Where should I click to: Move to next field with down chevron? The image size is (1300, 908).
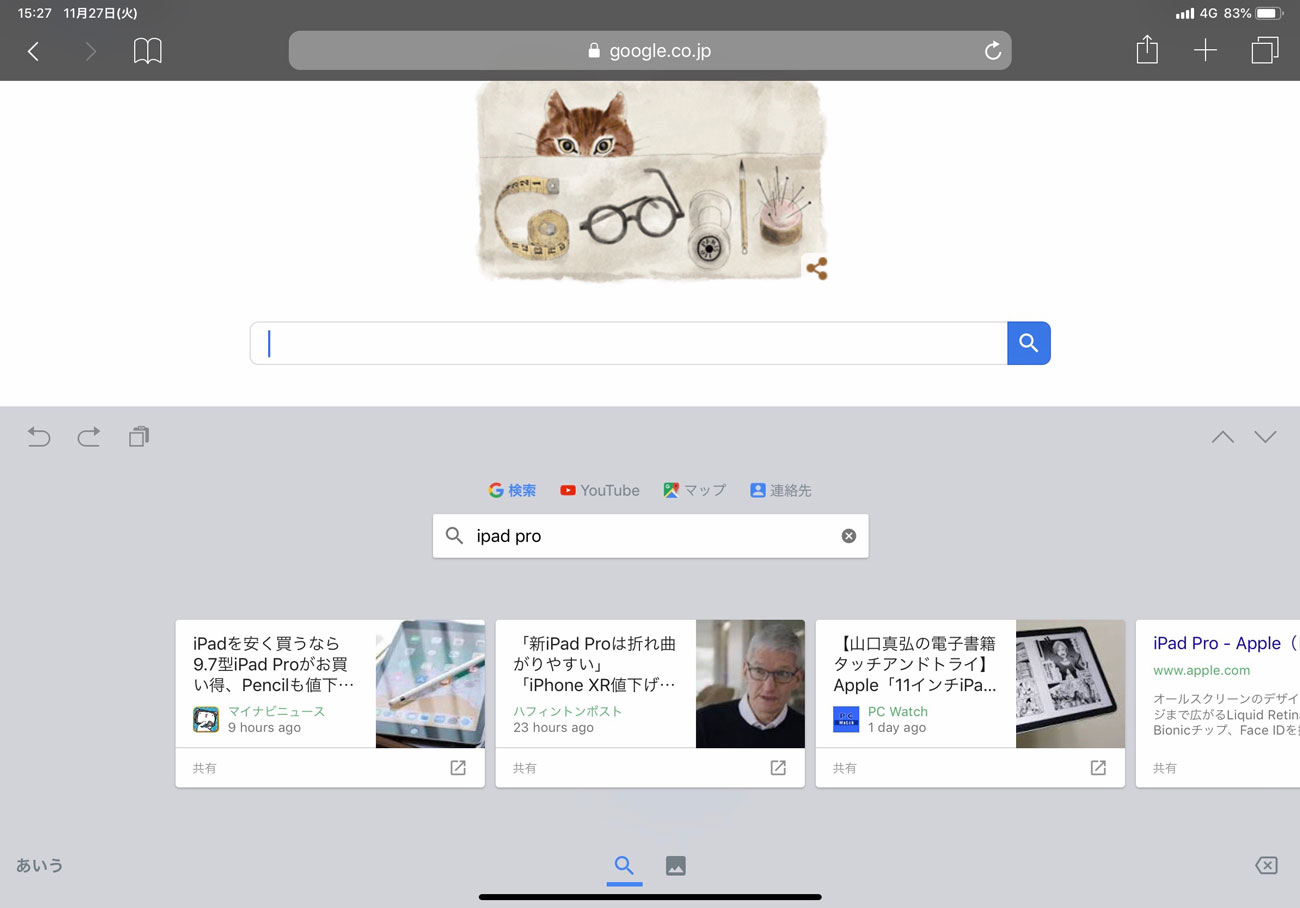[1266, 437]
